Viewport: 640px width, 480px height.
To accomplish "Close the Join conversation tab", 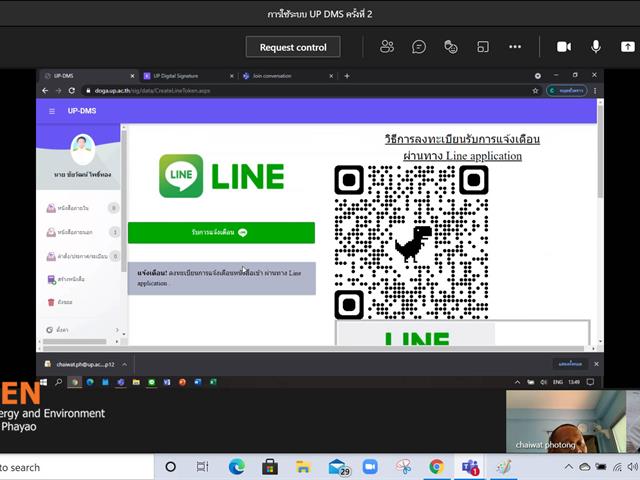I will point(331,76).
